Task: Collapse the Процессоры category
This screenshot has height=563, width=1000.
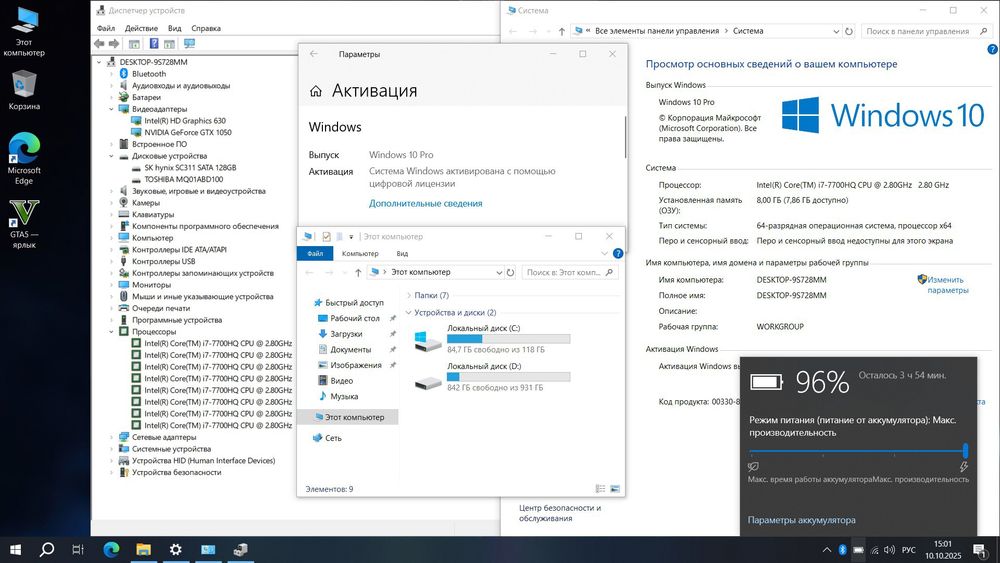Action: (x=111, y=332)
